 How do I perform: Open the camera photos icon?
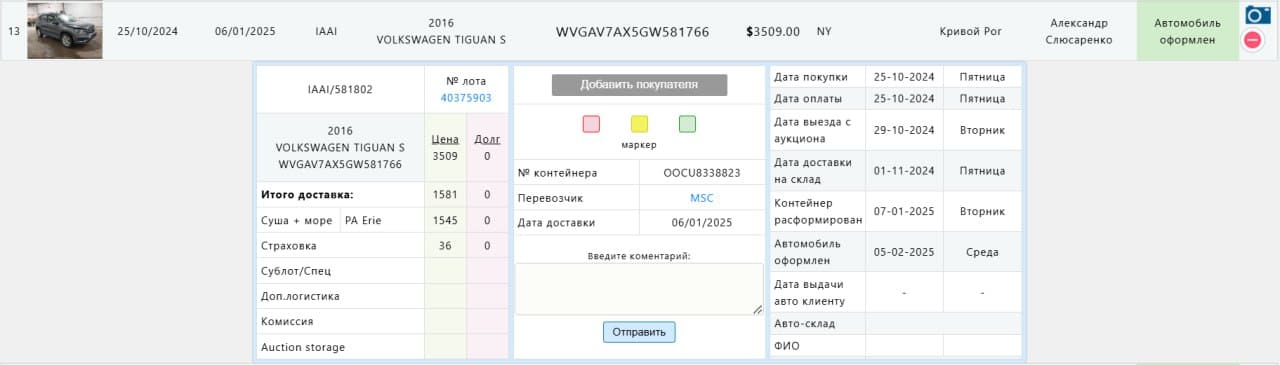pos(1257,15)
